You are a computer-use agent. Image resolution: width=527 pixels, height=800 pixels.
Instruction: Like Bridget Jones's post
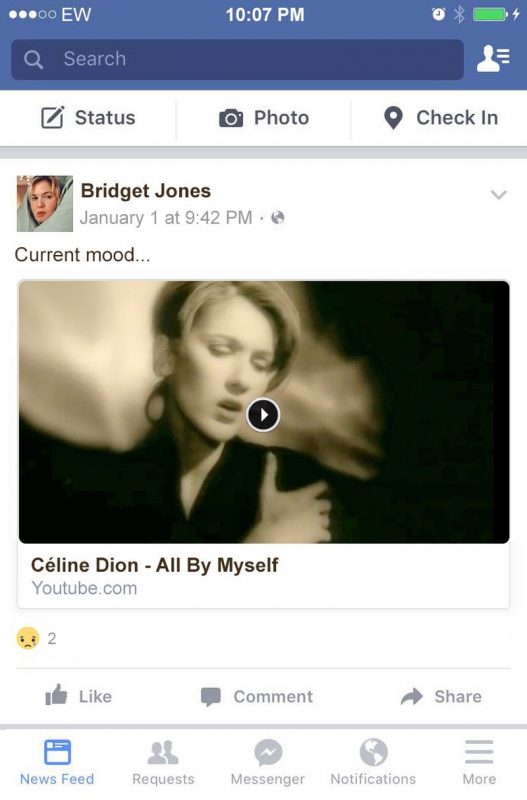coord(79,695)
